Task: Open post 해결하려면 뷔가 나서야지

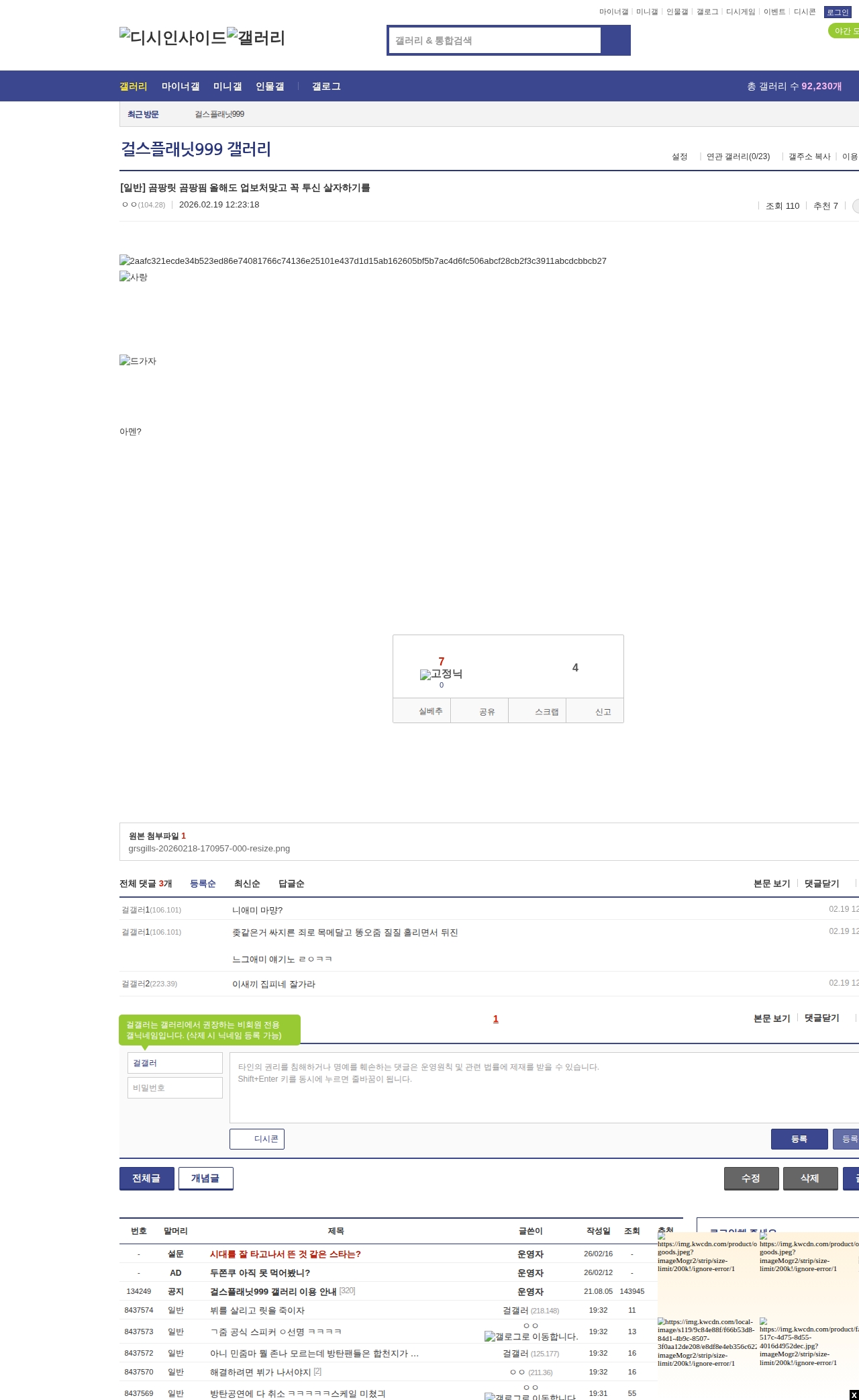Action: 260,1372
